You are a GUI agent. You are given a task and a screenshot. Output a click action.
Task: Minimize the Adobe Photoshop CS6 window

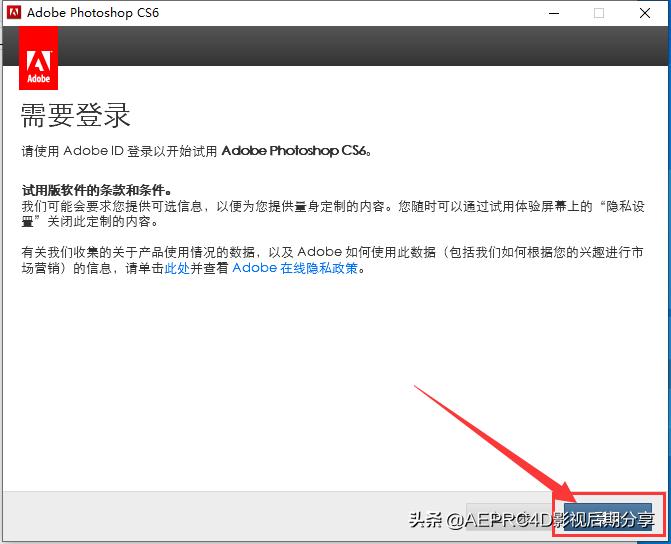click(554, 13)
